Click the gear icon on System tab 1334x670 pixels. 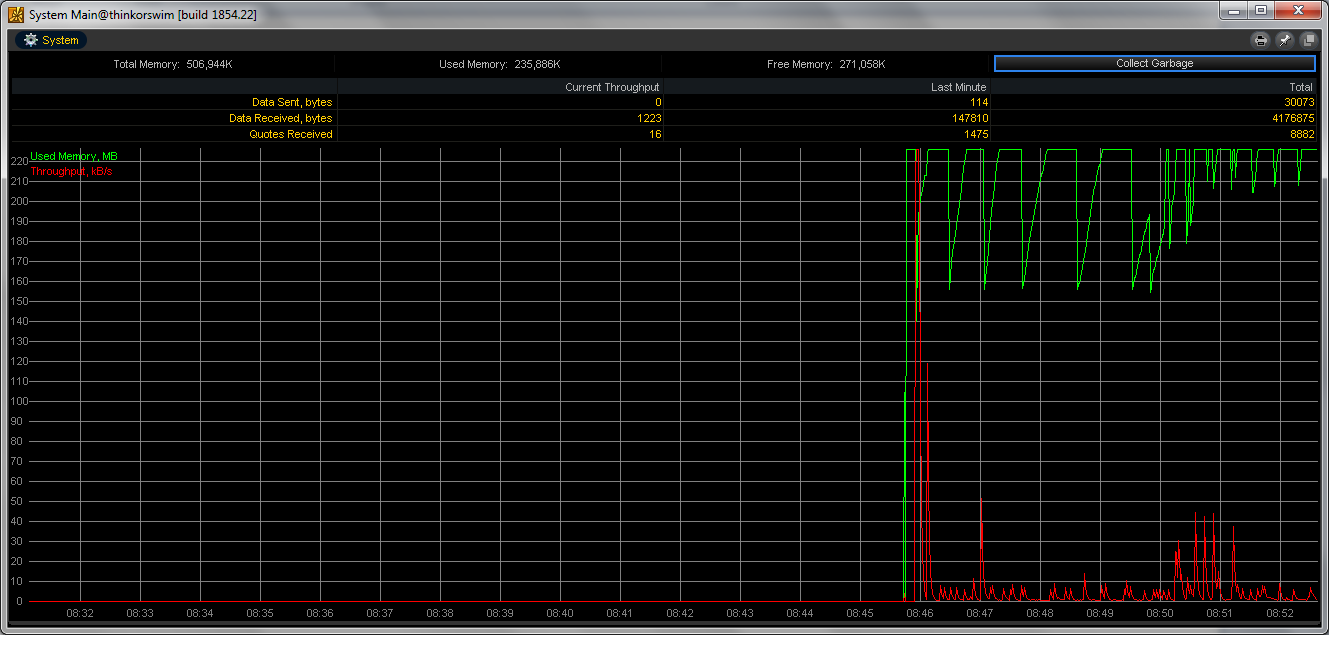coord(31,40)
